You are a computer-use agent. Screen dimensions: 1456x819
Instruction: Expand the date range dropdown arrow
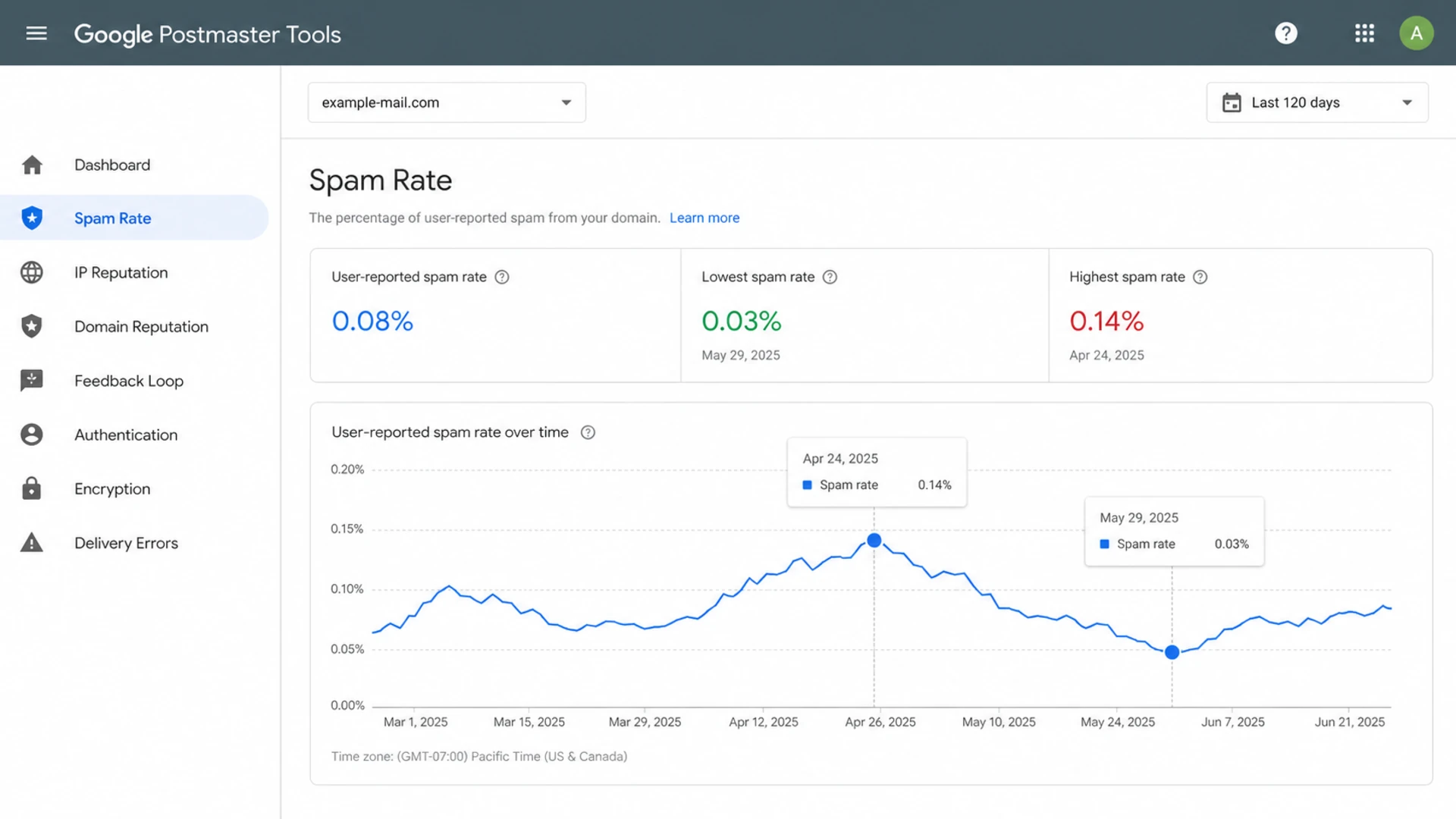(1407, 102)
